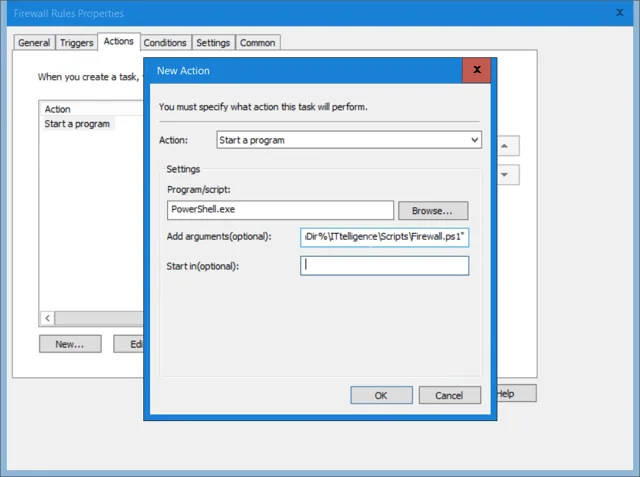
Task: Confirm the new action with OK
Action: 381,395
